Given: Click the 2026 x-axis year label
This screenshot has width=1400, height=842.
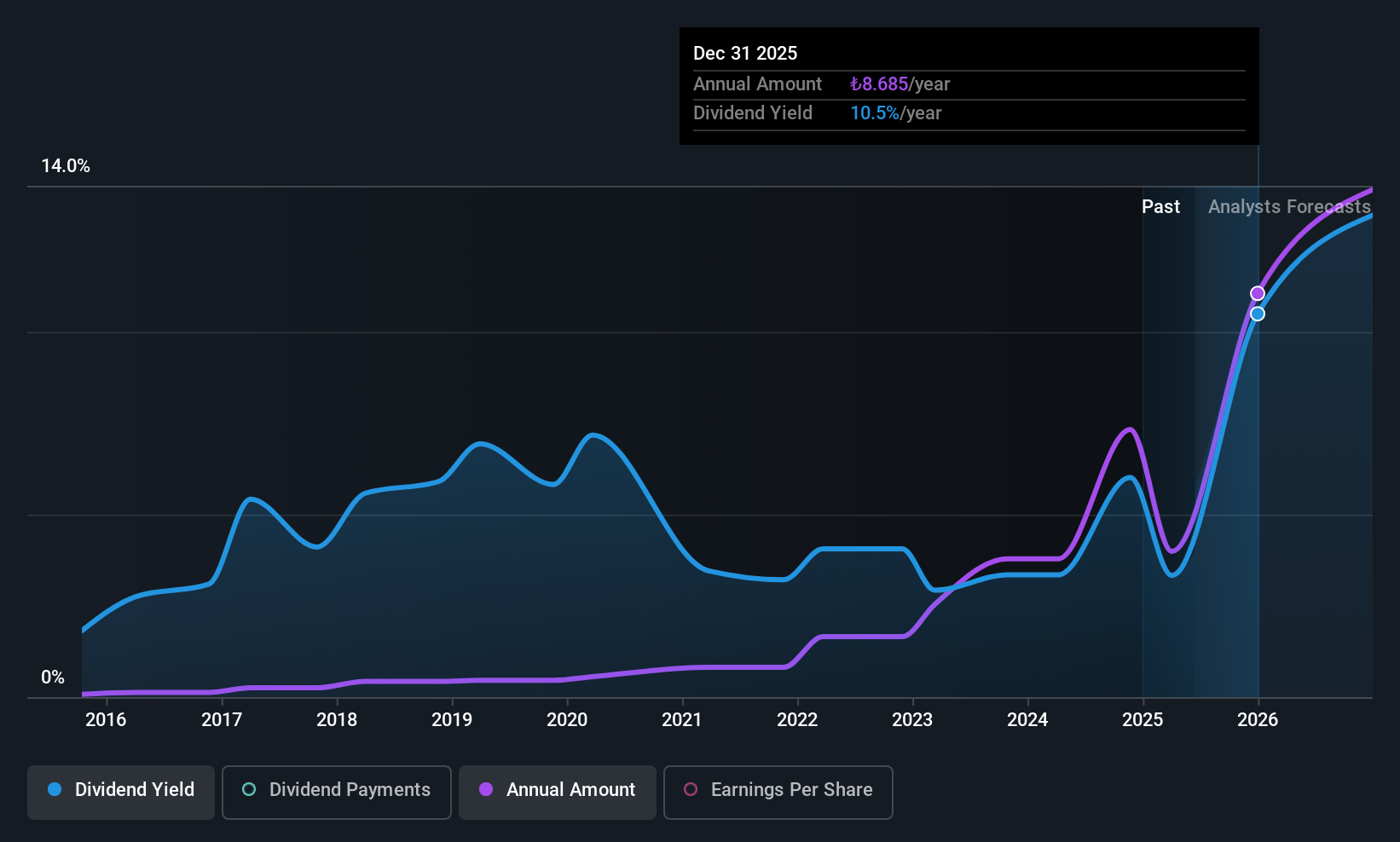Looking at the screenshot, I should [1258, 719].
